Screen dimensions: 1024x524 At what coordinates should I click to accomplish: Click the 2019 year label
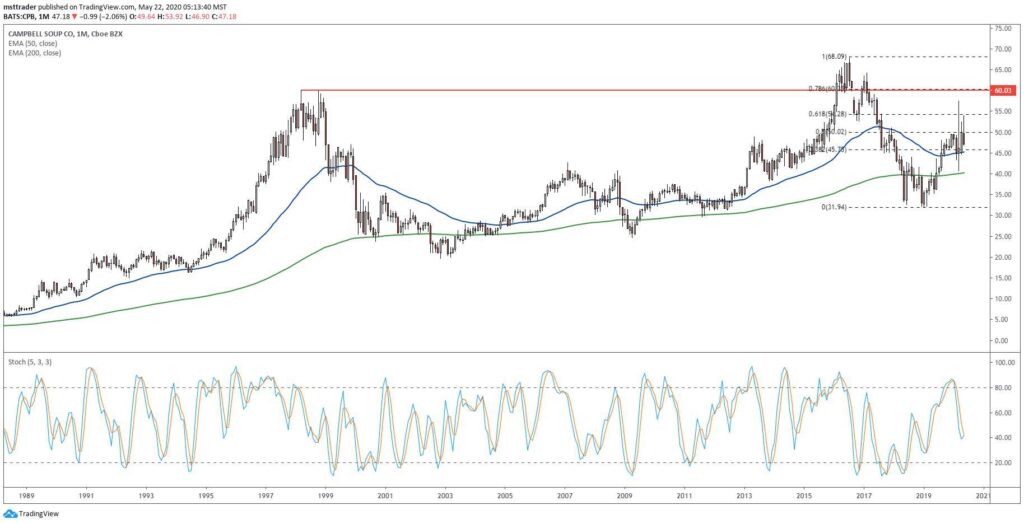pyautogui.click(x=923, y=497)
